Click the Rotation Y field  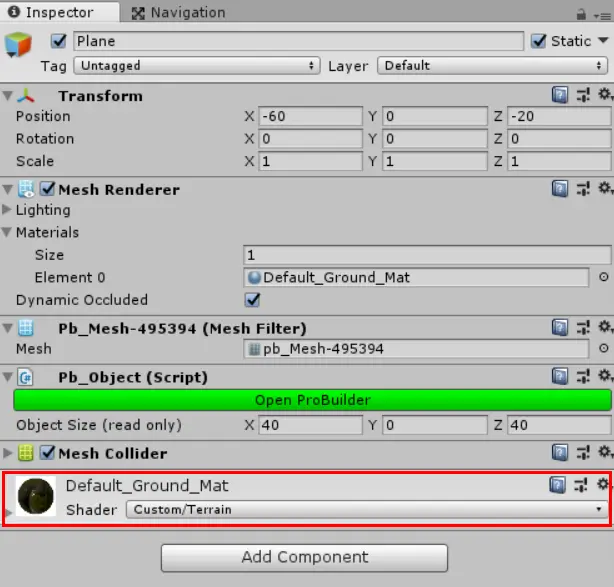435,139
